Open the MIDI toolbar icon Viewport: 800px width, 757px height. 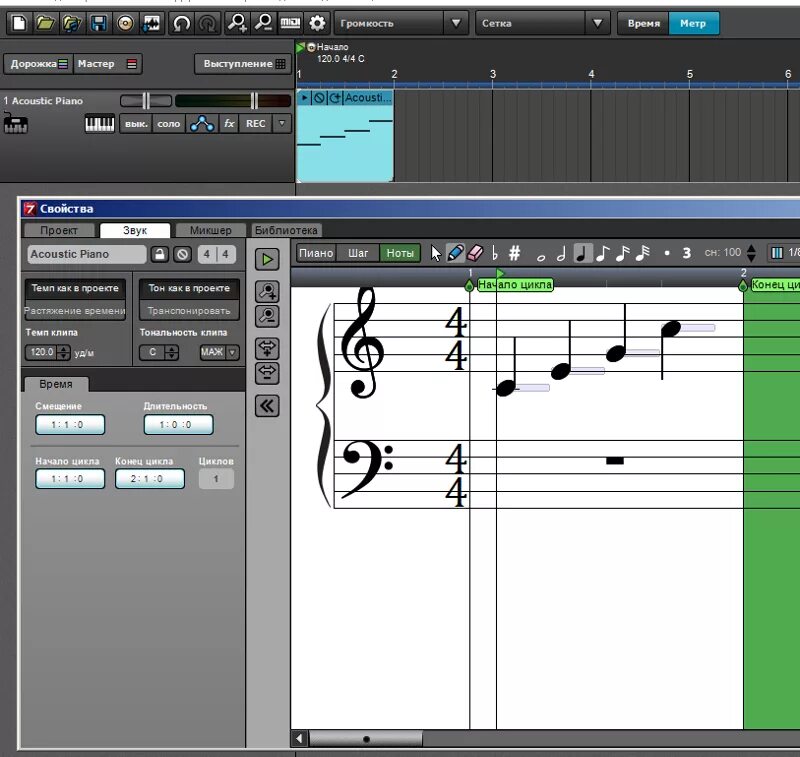tap(290, 23)
